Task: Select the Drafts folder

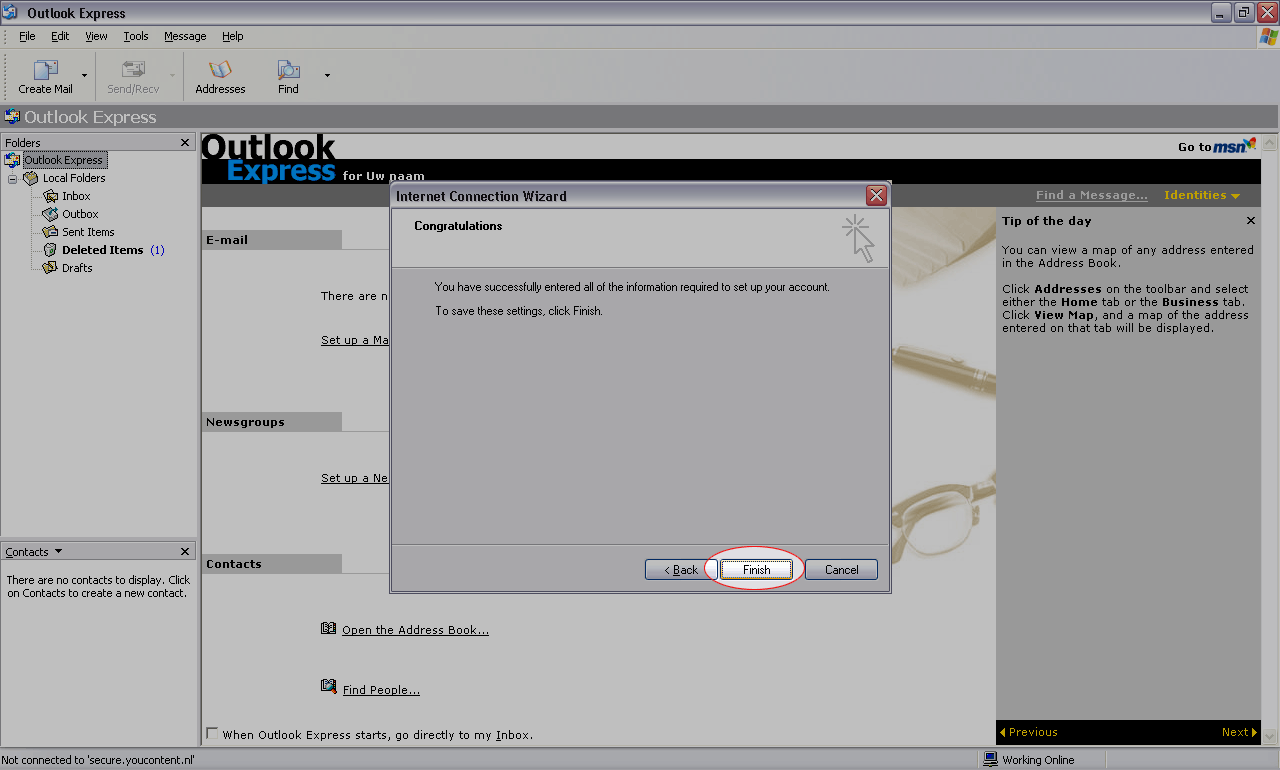Action: click(x=76, y=268)
